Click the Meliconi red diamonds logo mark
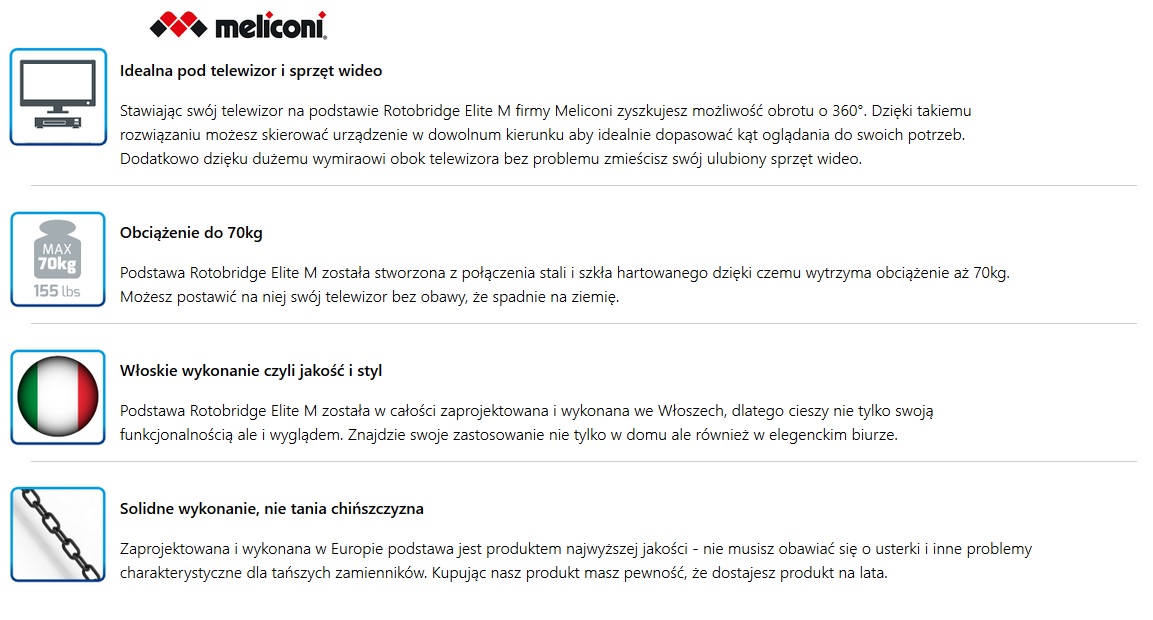 click(x=180, y=24)
